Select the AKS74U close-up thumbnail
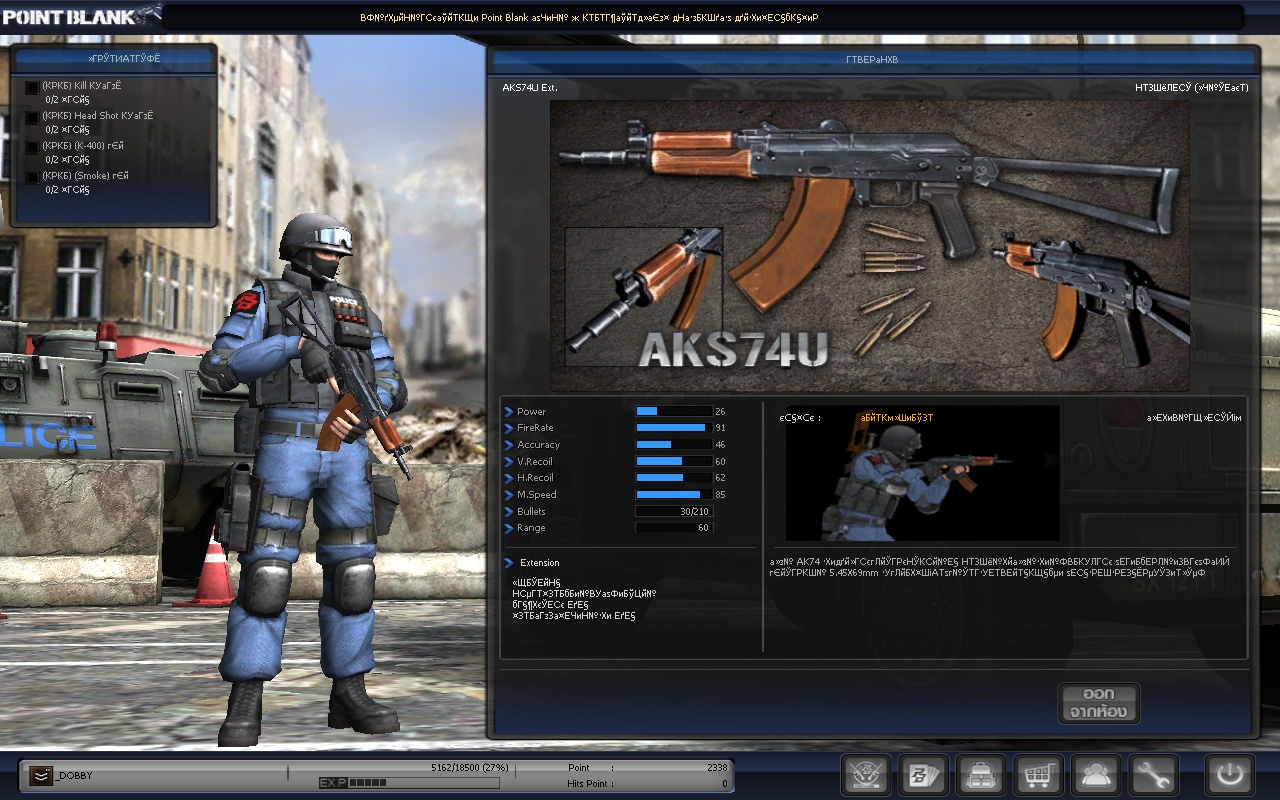 tap(643, 296)
